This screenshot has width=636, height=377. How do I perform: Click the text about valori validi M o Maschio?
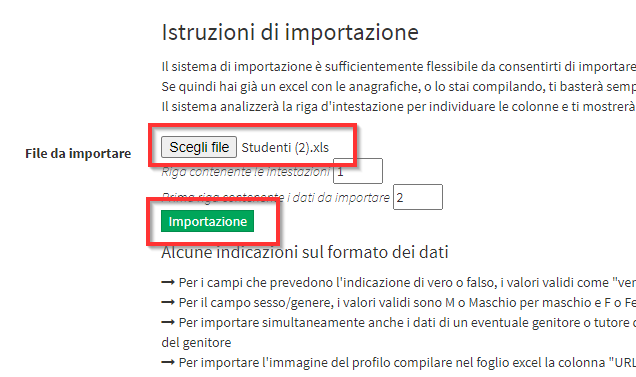tap(407, 303)
